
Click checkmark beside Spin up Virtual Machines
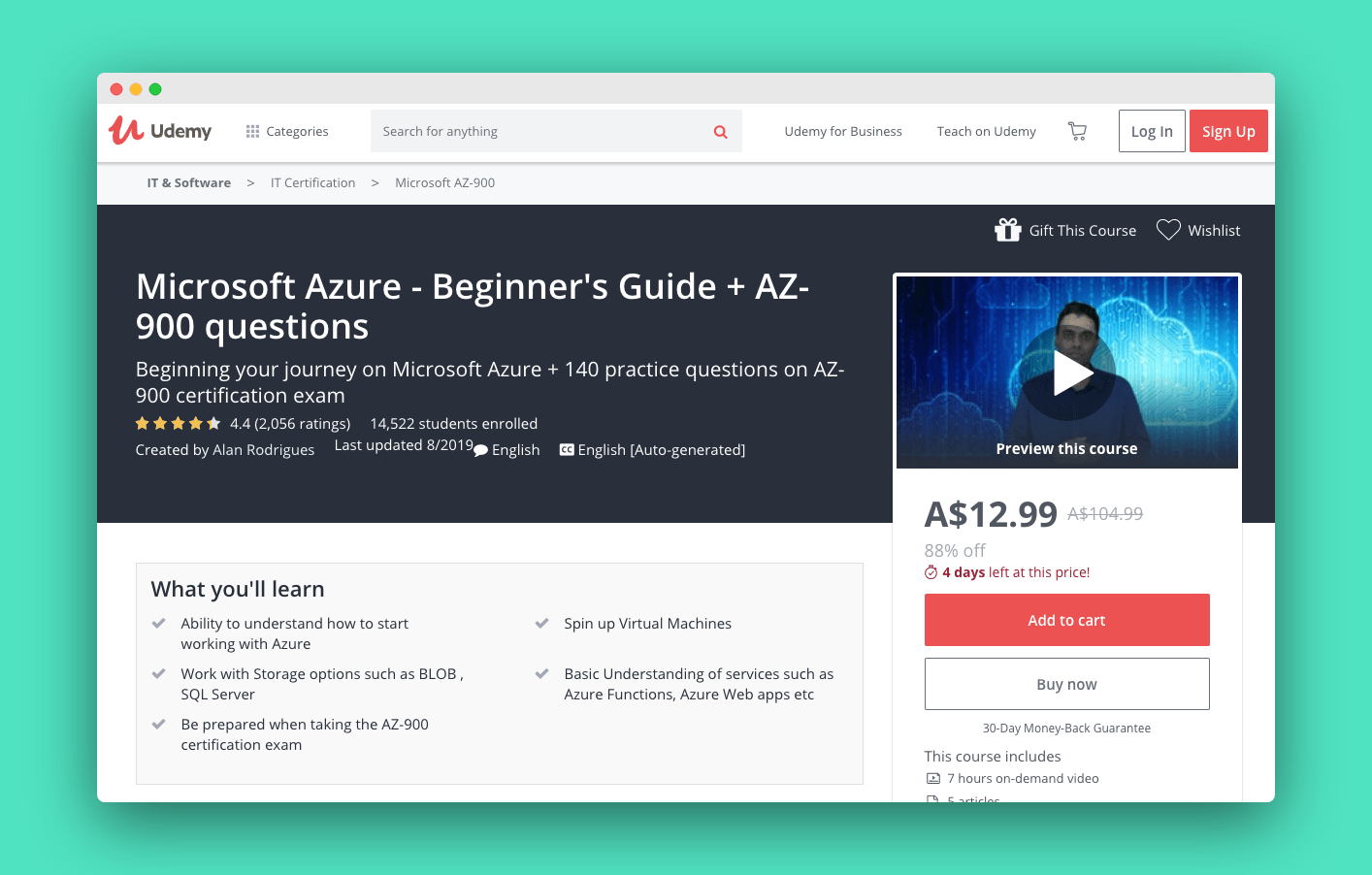[x=541, y=623]
